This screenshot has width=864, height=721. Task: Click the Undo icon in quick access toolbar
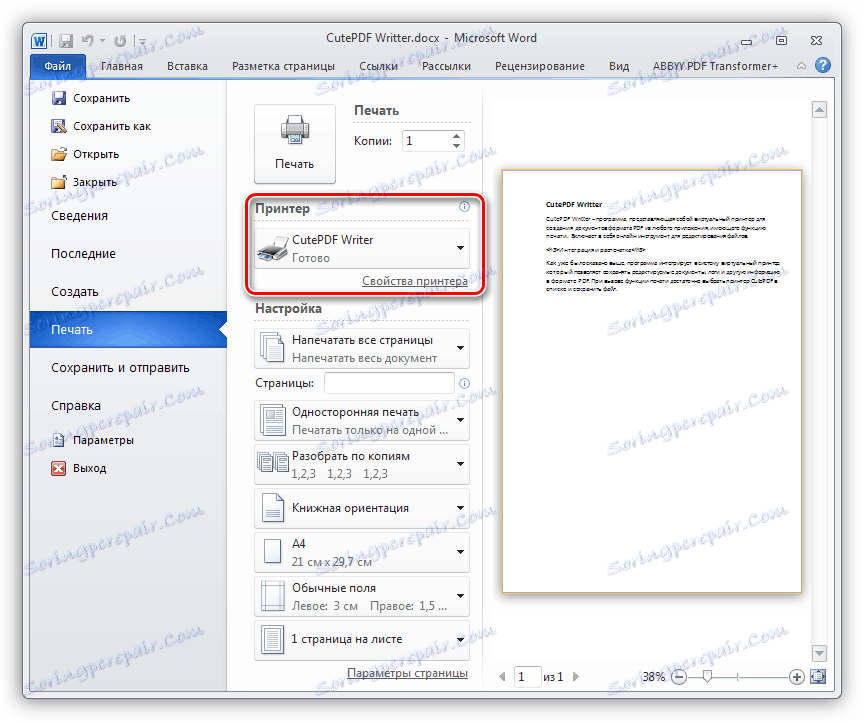[88, 40]
